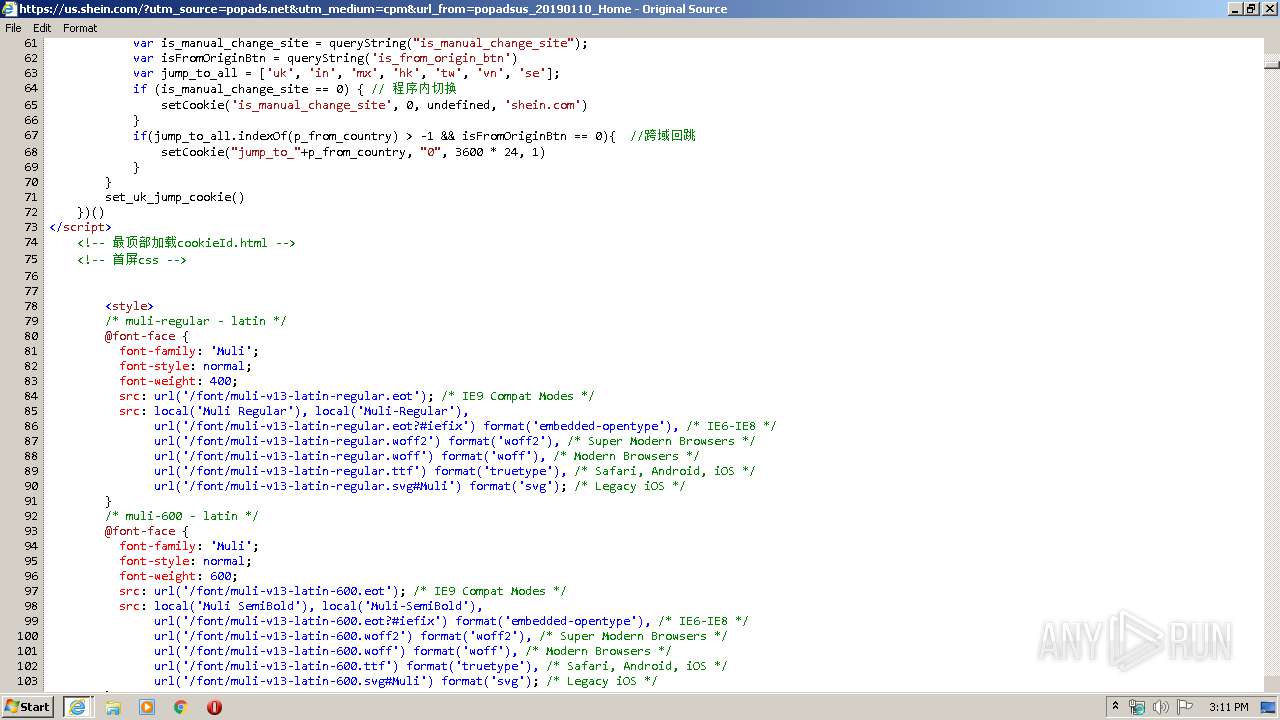Open the Format menu
Image resolution: width=1280 pixels, height=720 pixels.
[x=80, y=28]
